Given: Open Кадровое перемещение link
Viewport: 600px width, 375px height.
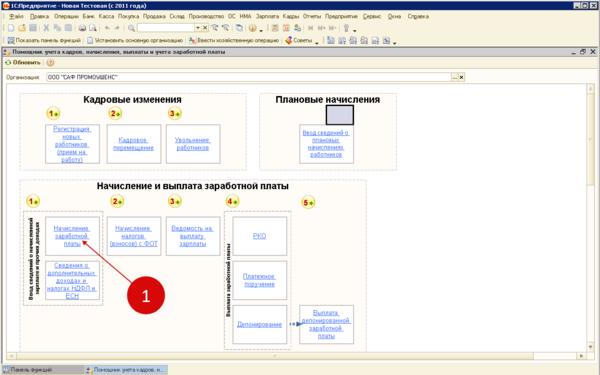Looking at the screenshot, I should coord(133,144).
